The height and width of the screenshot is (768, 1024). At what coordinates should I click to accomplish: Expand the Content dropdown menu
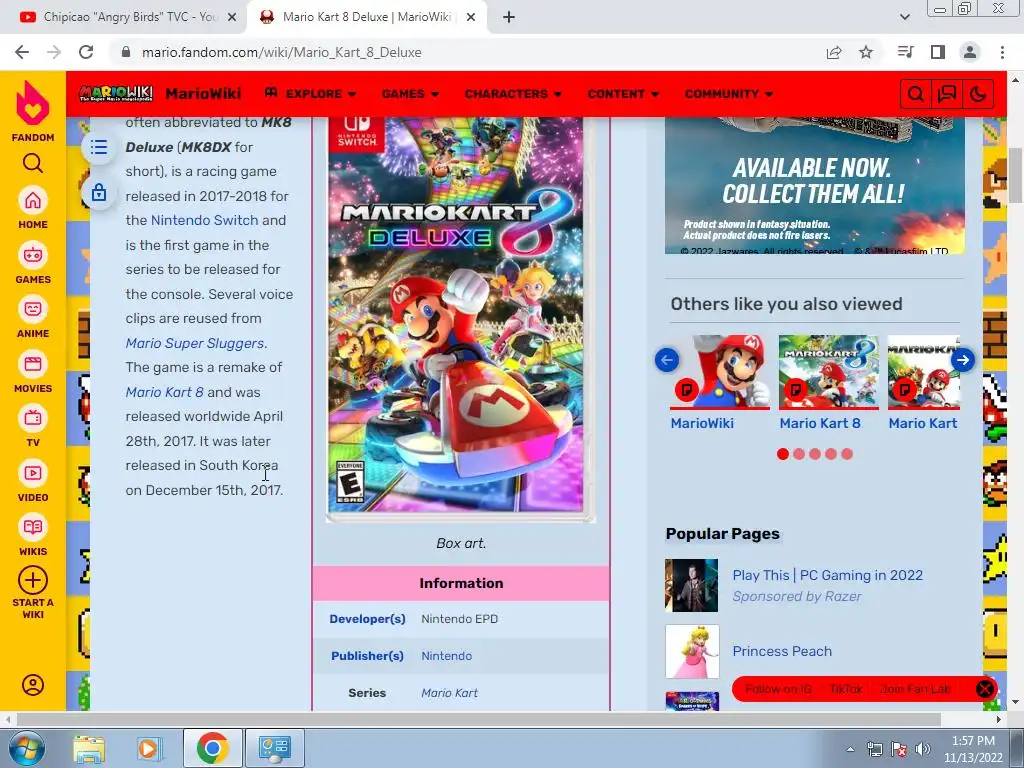pyautogui.click(x=623, y=94)
